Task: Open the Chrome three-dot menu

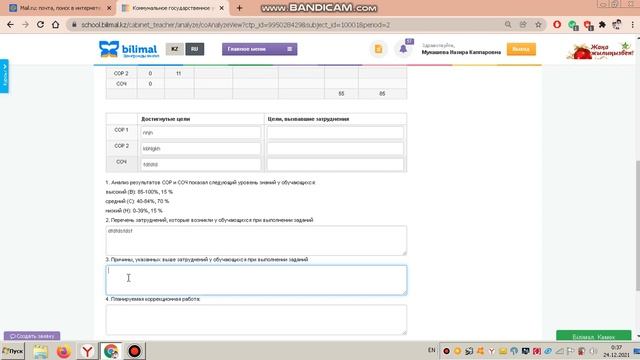Action: (x=633, y=25)
